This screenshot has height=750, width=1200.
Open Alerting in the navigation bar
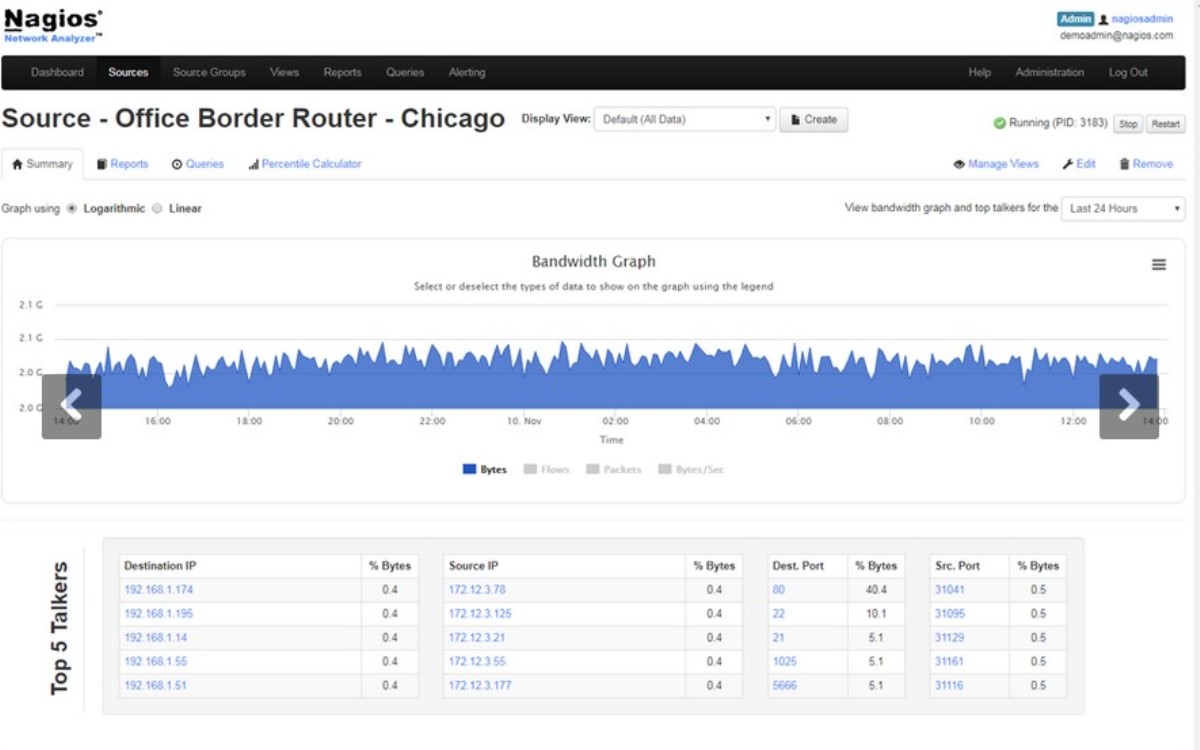466,72
